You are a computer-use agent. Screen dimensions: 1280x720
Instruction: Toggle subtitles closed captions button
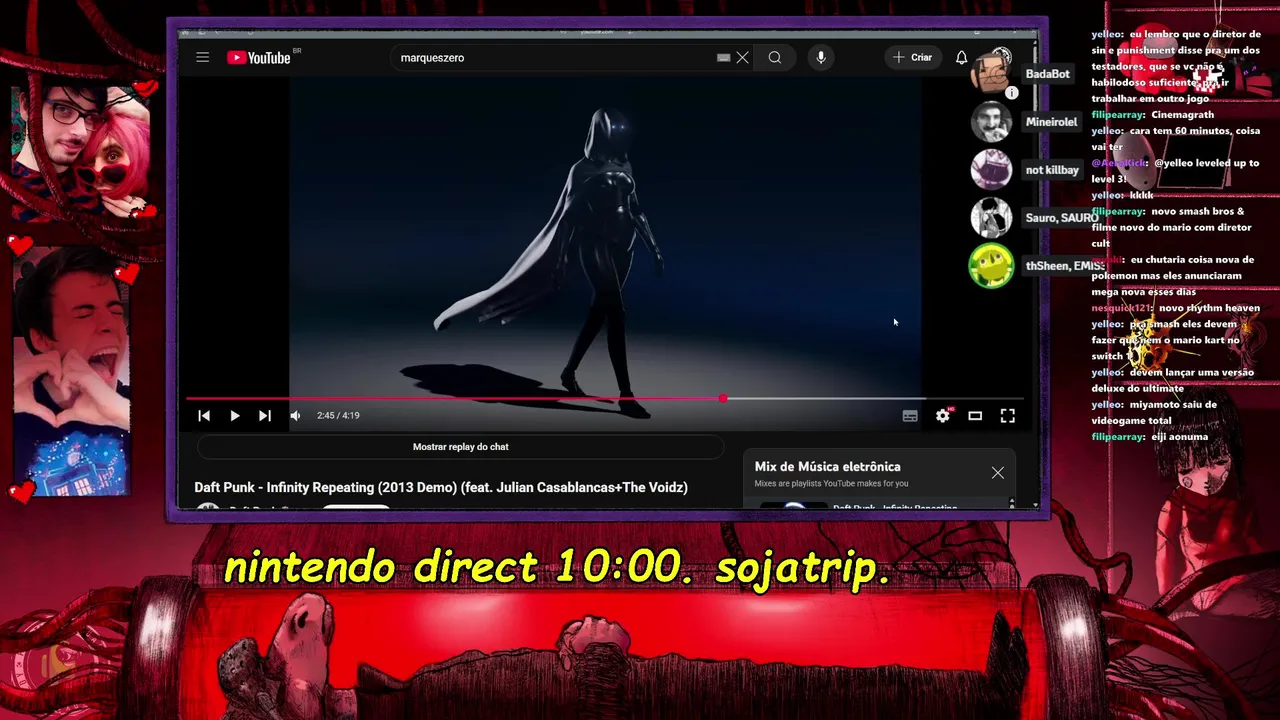click(x=910, y=416)
